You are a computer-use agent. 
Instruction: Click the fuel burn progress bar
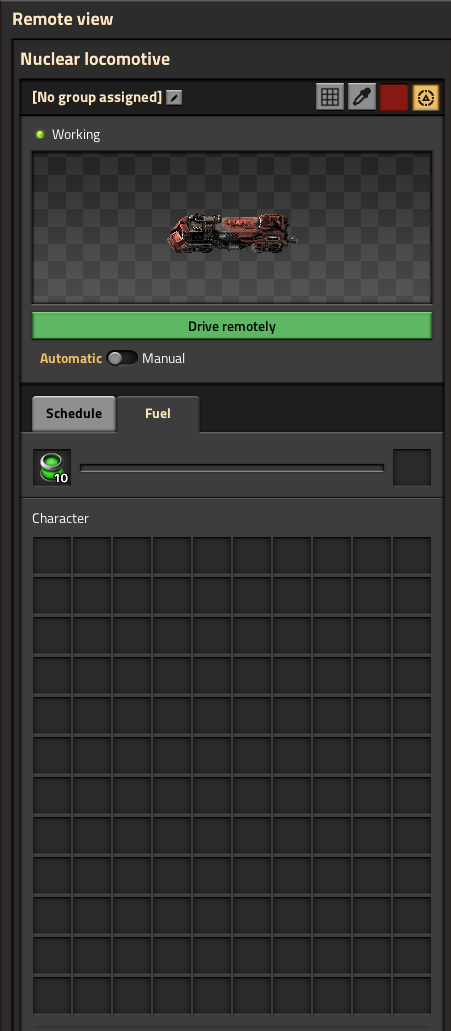point(231,468)
